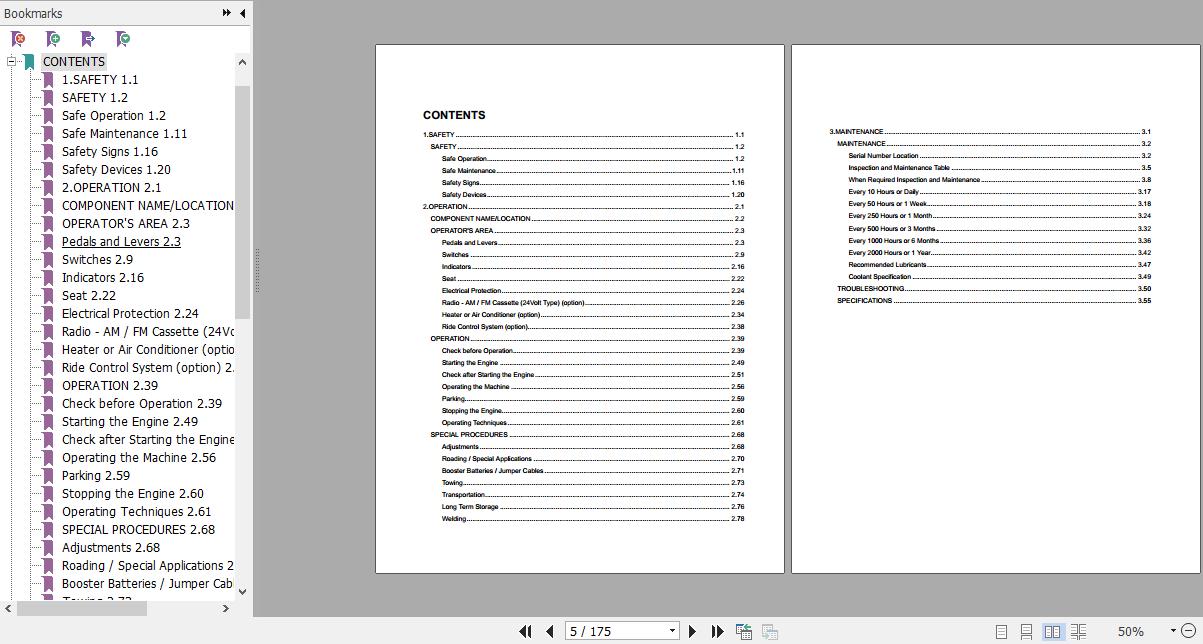Open the Switches 2.9 bookmark
1203x644 pixels.
click(x=97, y=260)
